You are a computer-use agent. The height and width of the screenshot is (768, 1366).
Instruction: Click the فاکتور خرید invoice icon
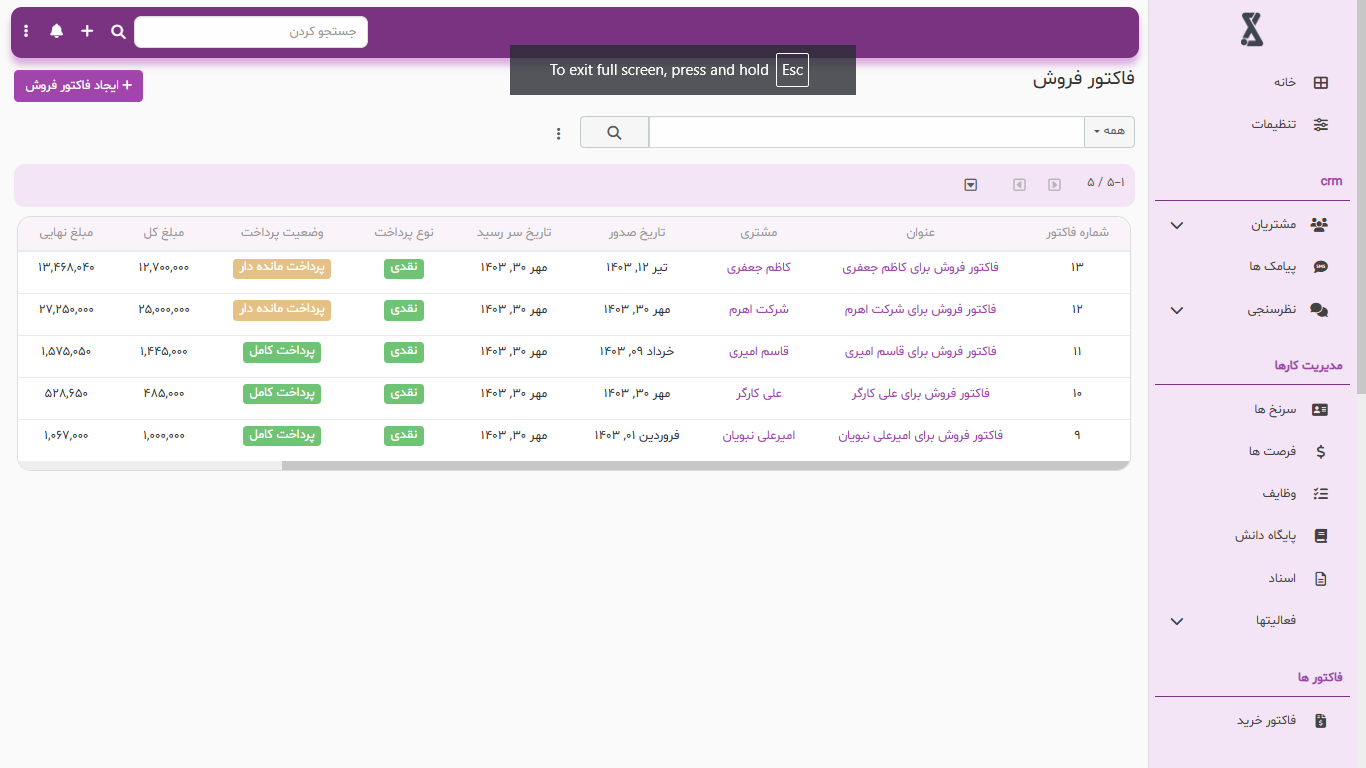(x=1321, y=721)
